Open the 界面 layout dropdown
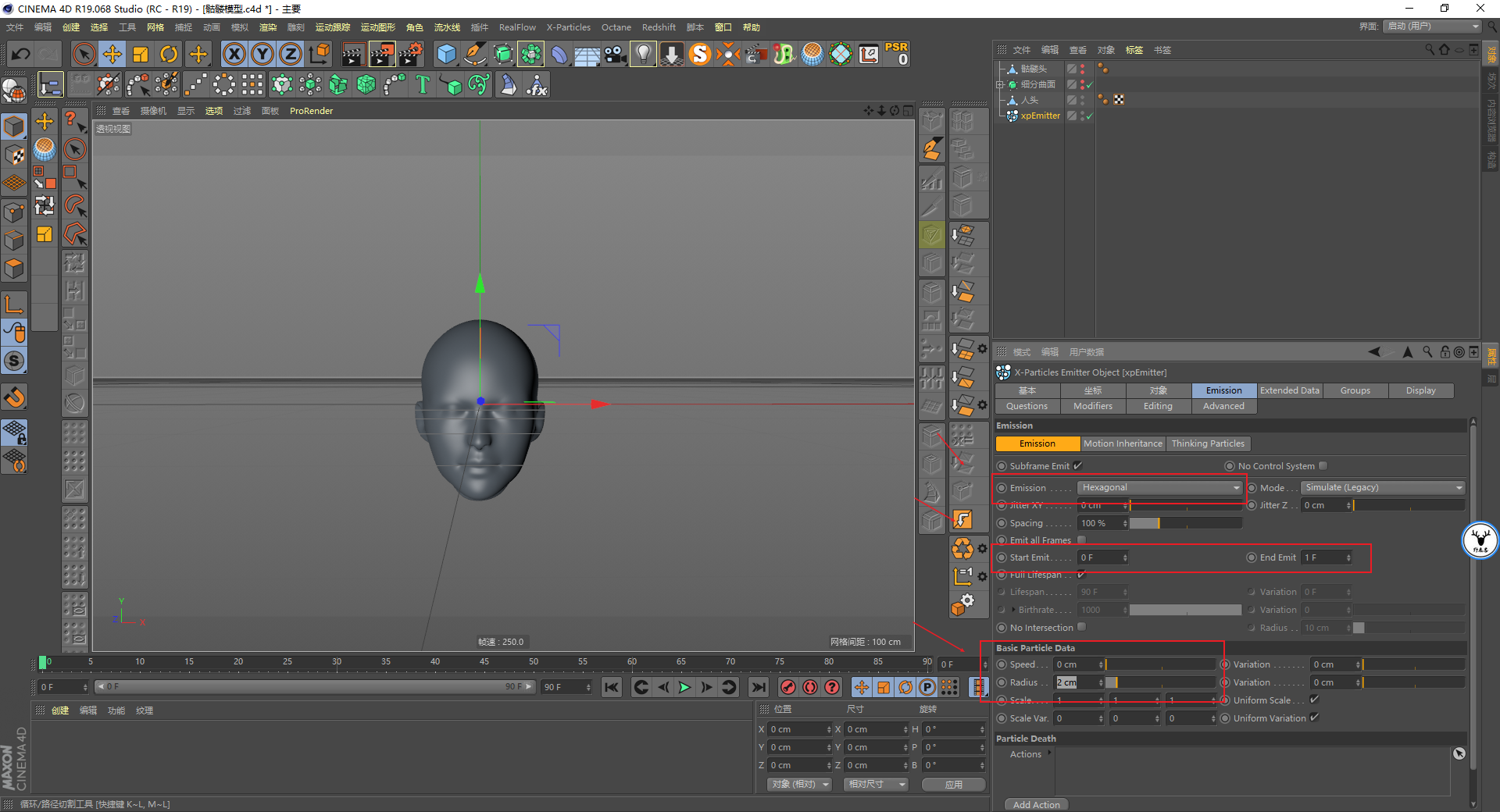Screen dimensions: 1500x812 click(1433, 27)
